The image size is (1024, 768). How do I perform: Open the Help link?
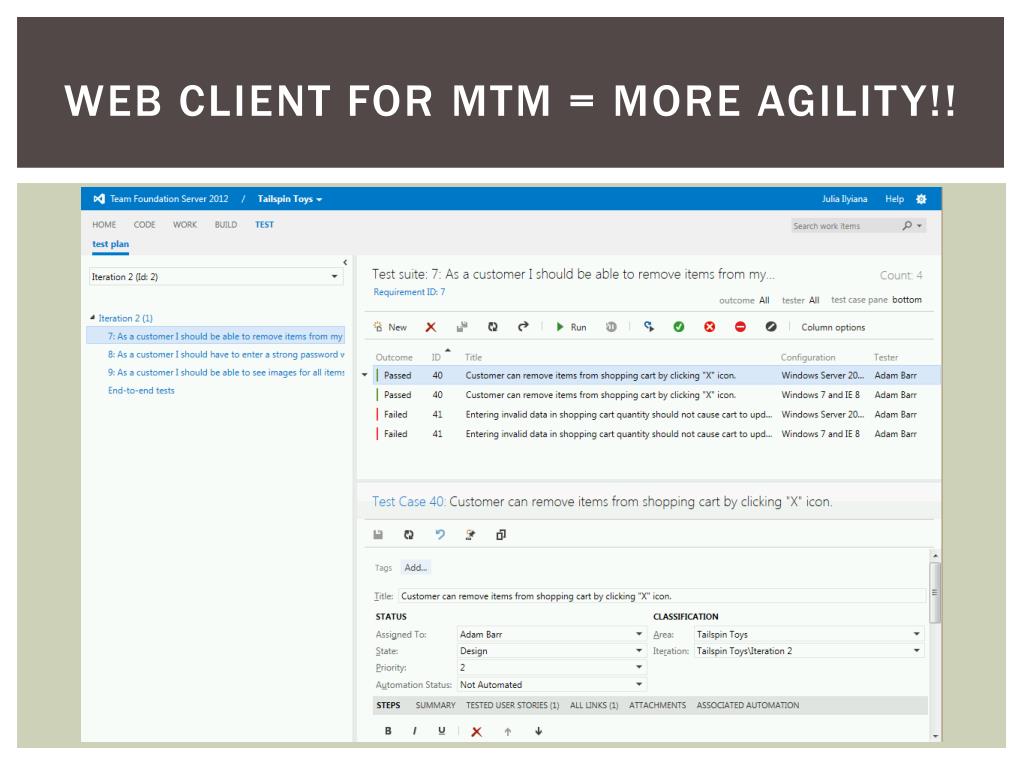895,199
